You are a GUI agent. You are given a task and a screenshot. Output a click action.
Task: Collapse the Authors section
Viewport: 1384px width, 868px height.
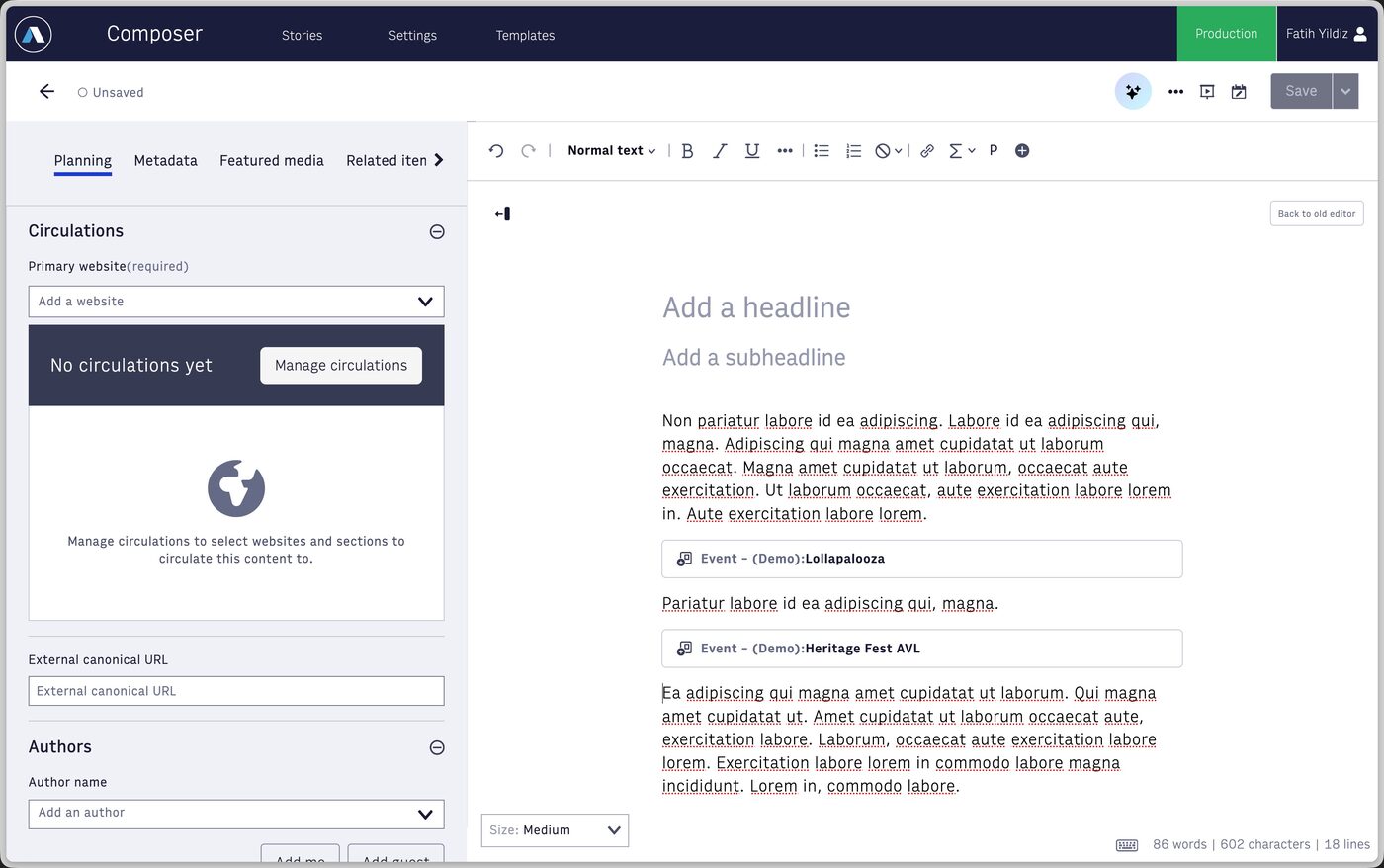tap(437, 747)
